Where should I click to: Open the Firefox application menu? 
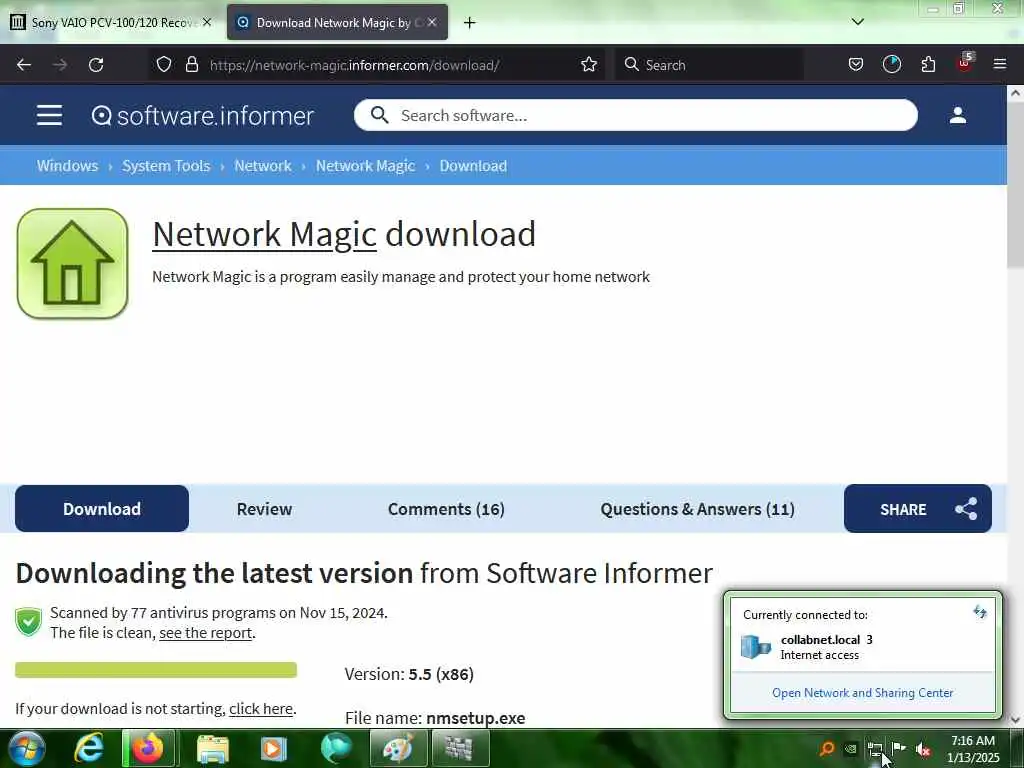[1000, 64]
